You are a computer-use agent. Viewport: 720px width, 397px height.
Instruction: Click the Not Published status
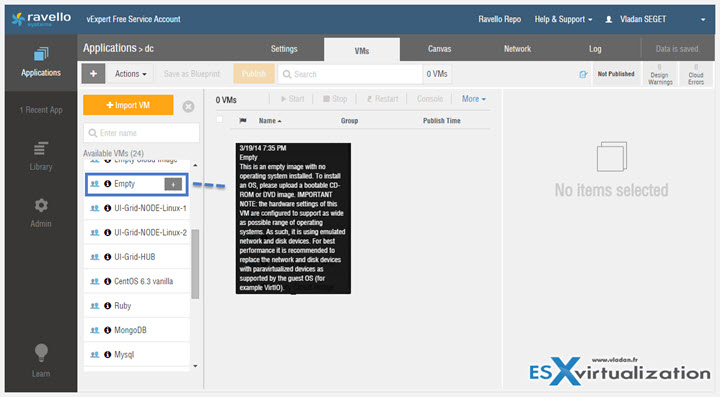(616, 74)
